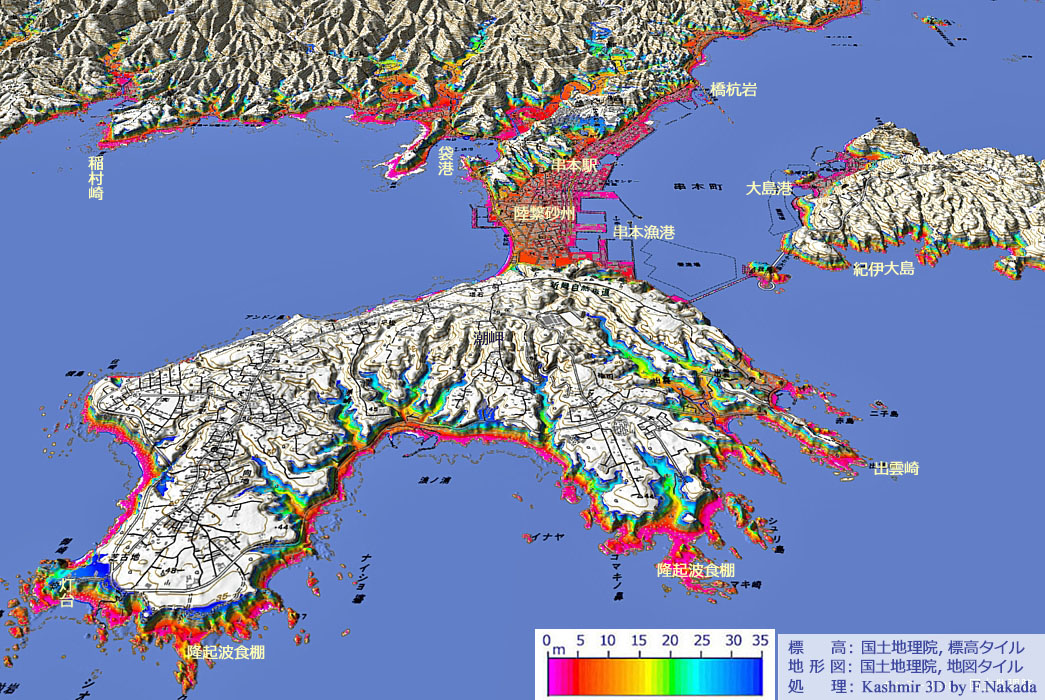This screenshot has width=1045, height=700.
Task: Click the magenta end of elevation scale
Action: tap(553, 676)
